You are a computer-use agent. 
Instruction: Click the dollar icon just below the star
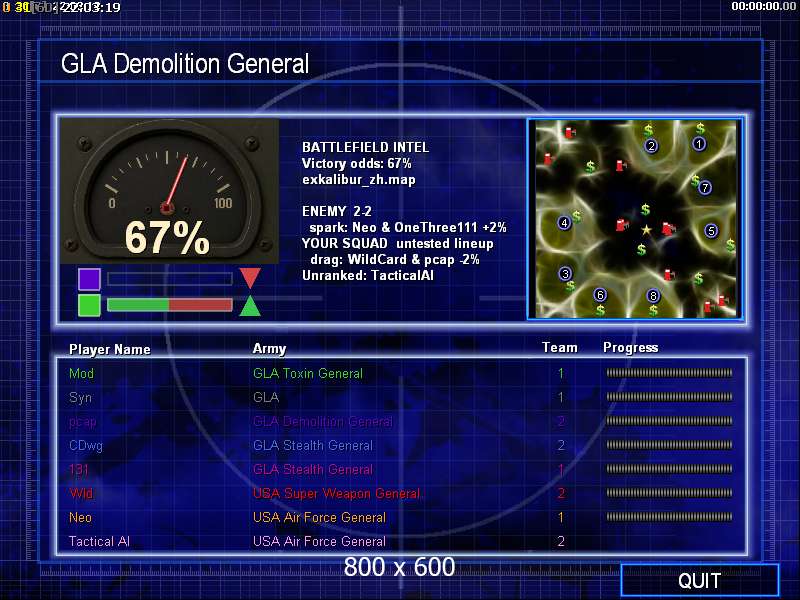click(x=641, y=249)
